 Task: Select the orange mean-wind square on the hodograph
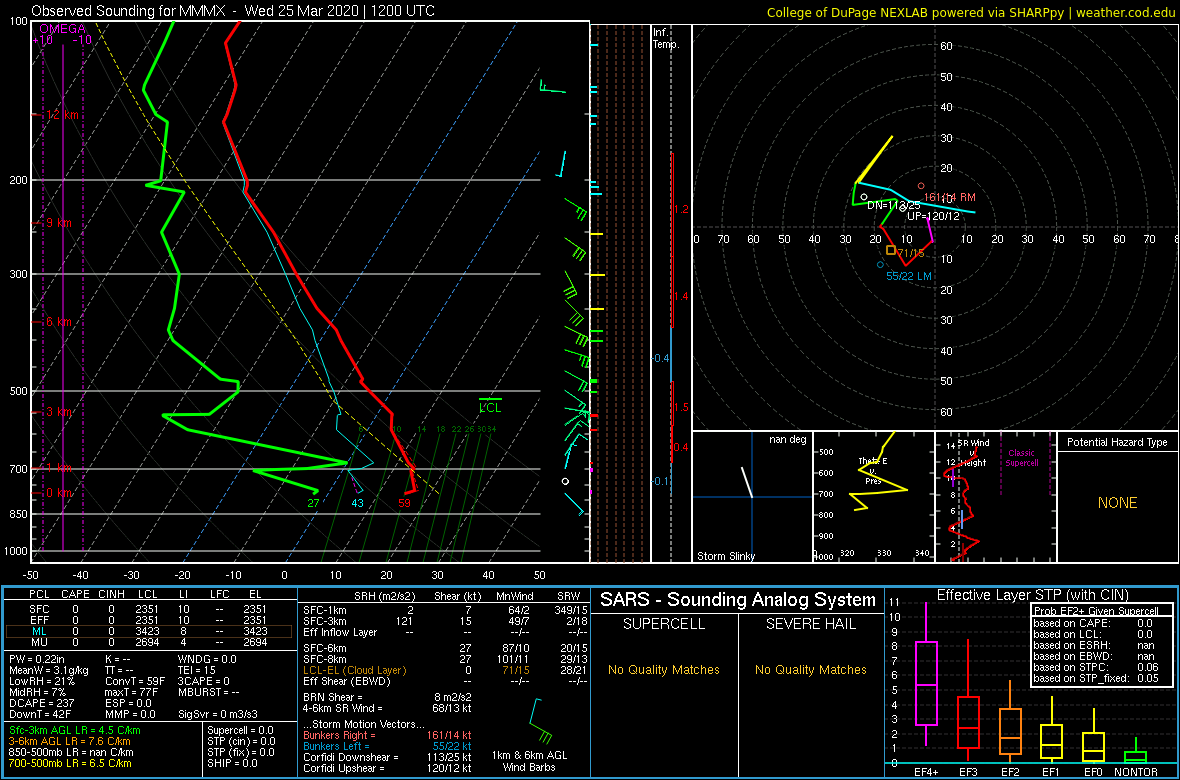coord(891,250)
